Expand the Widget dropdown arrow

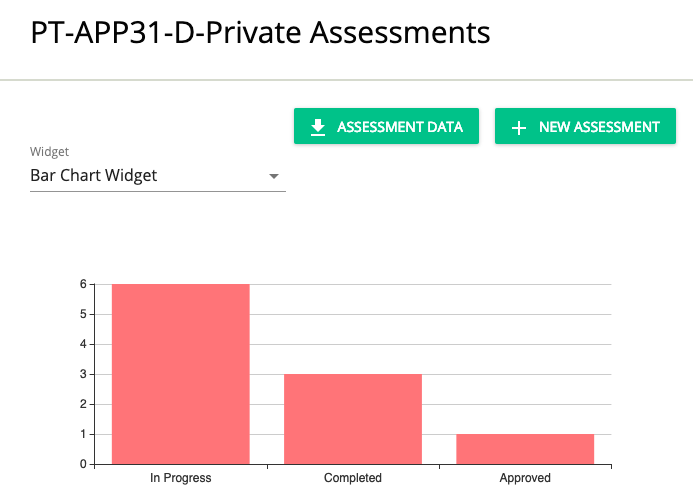click(x=274, y=176)
